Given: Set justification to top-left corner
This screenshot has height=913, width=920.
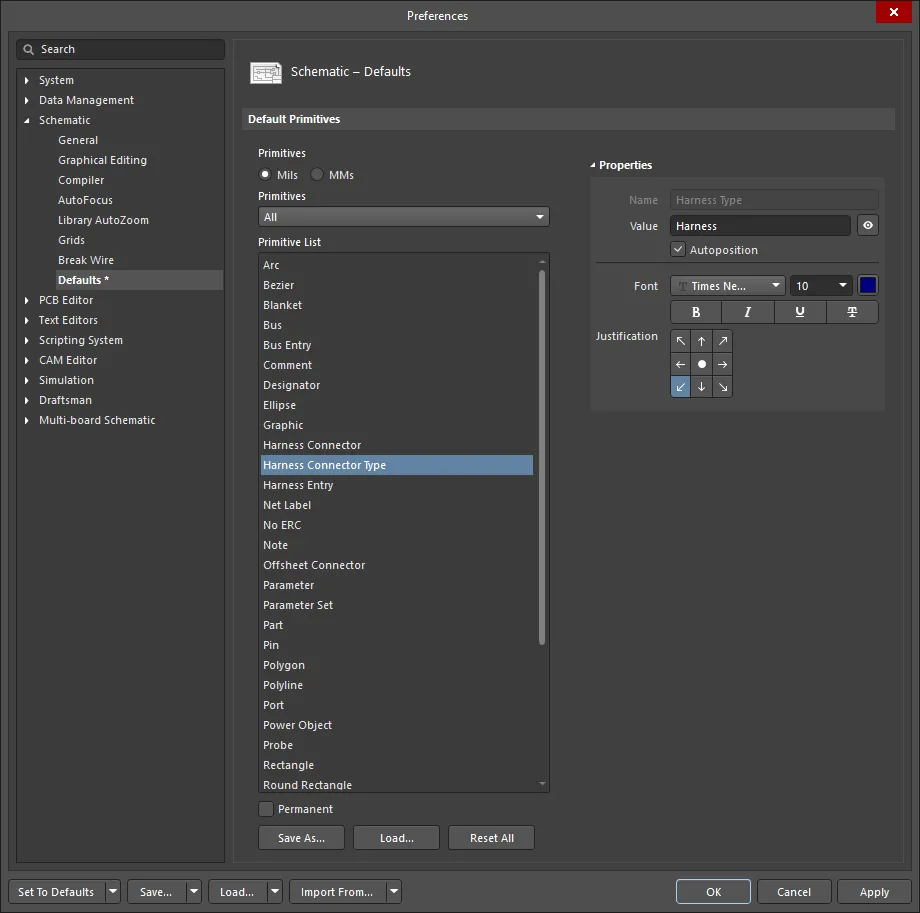Looking at the screenshot, I should pyautogui.click(x=680, y=341).
